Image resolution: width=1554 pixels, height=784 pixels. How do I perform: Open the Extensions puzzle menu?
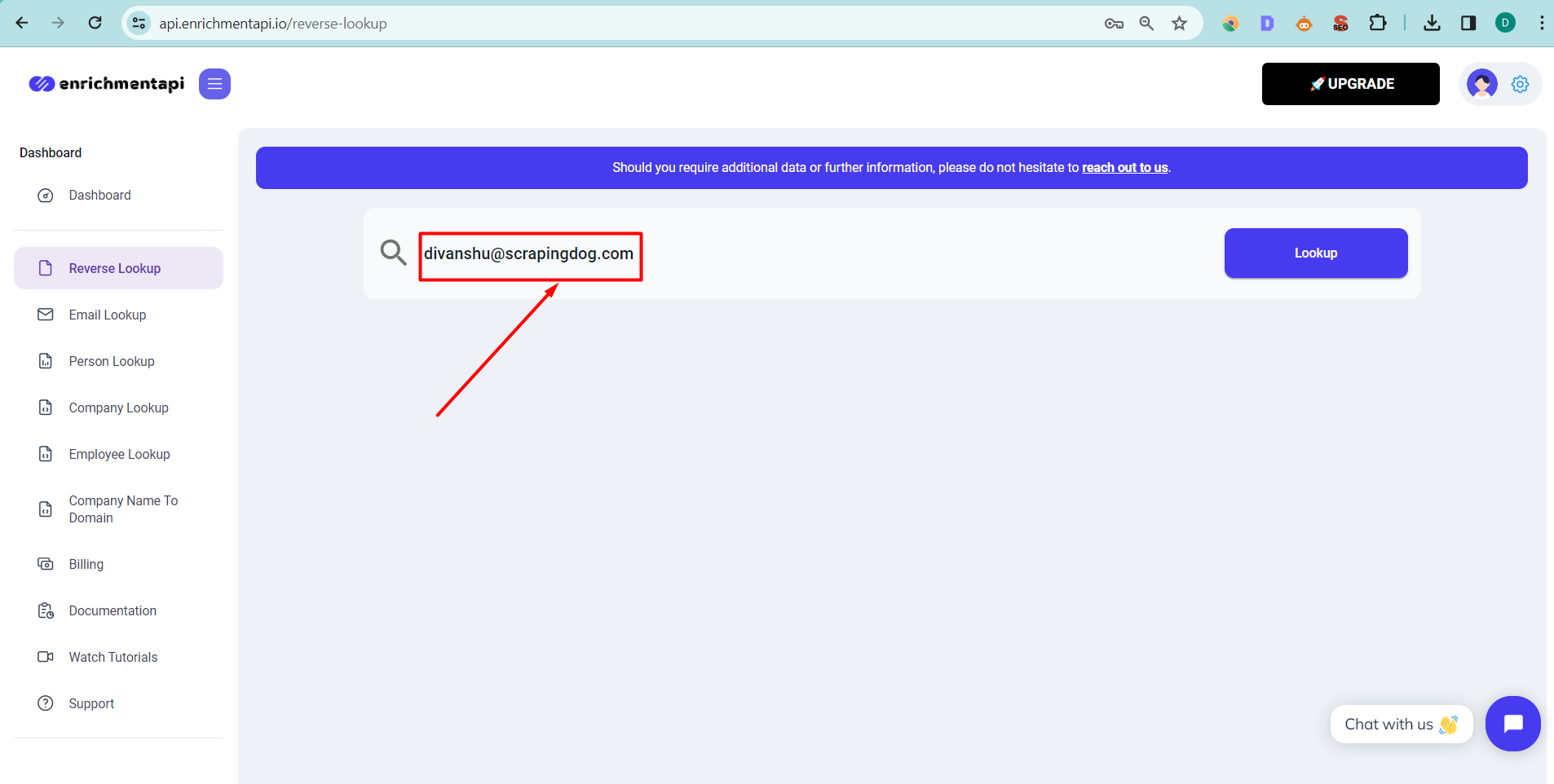(x=1380, y=23)
